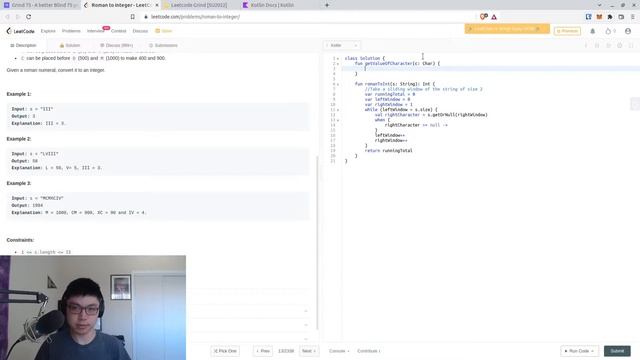Click the Premium button

[x=567, y=31]
